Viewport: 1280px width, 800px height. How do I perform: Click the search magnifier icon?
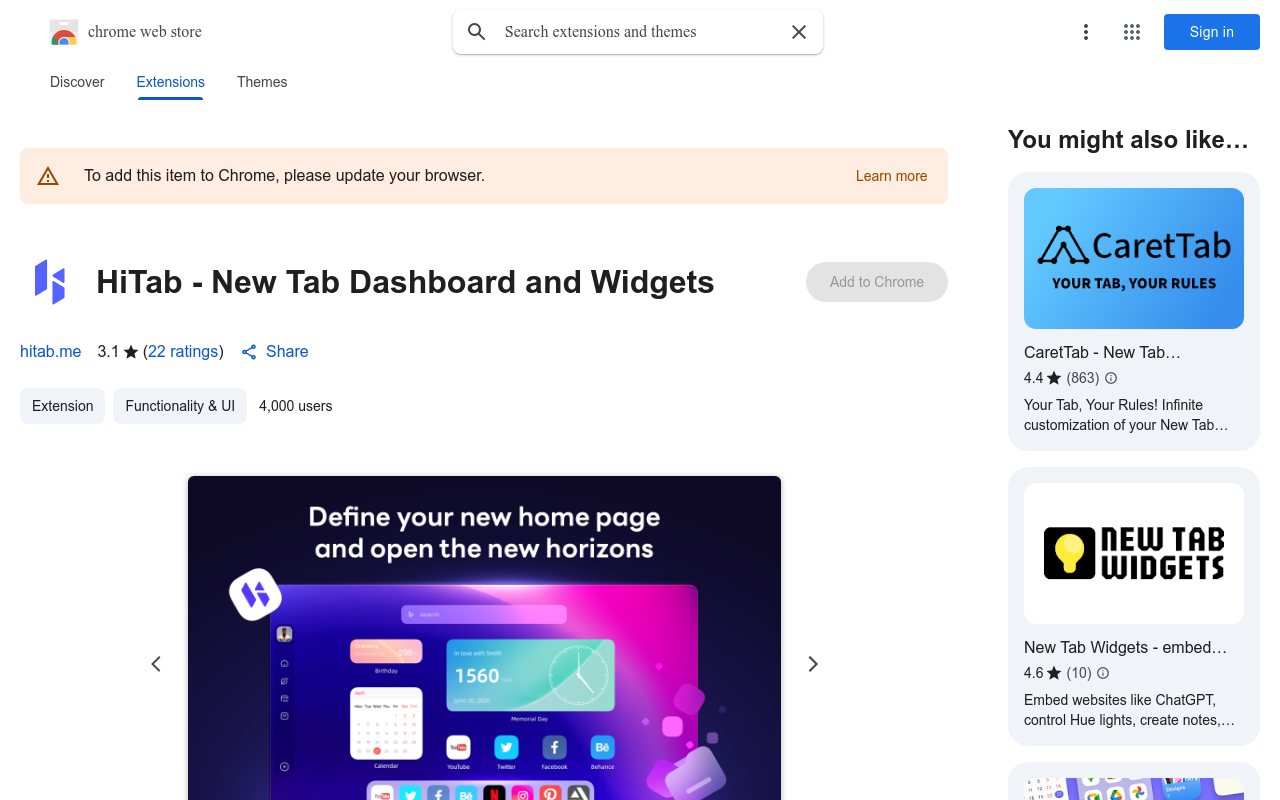[x=477, y=32]
